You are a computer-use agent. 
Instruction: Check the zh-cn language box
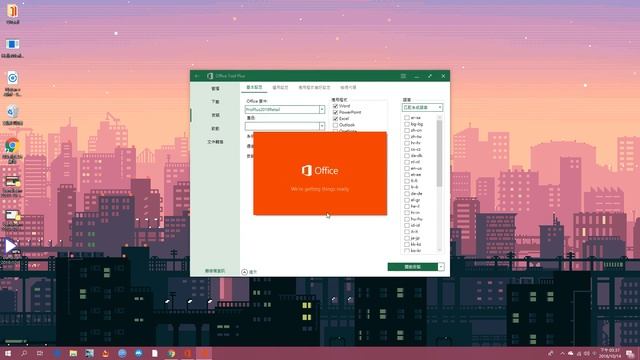[407, 130]
